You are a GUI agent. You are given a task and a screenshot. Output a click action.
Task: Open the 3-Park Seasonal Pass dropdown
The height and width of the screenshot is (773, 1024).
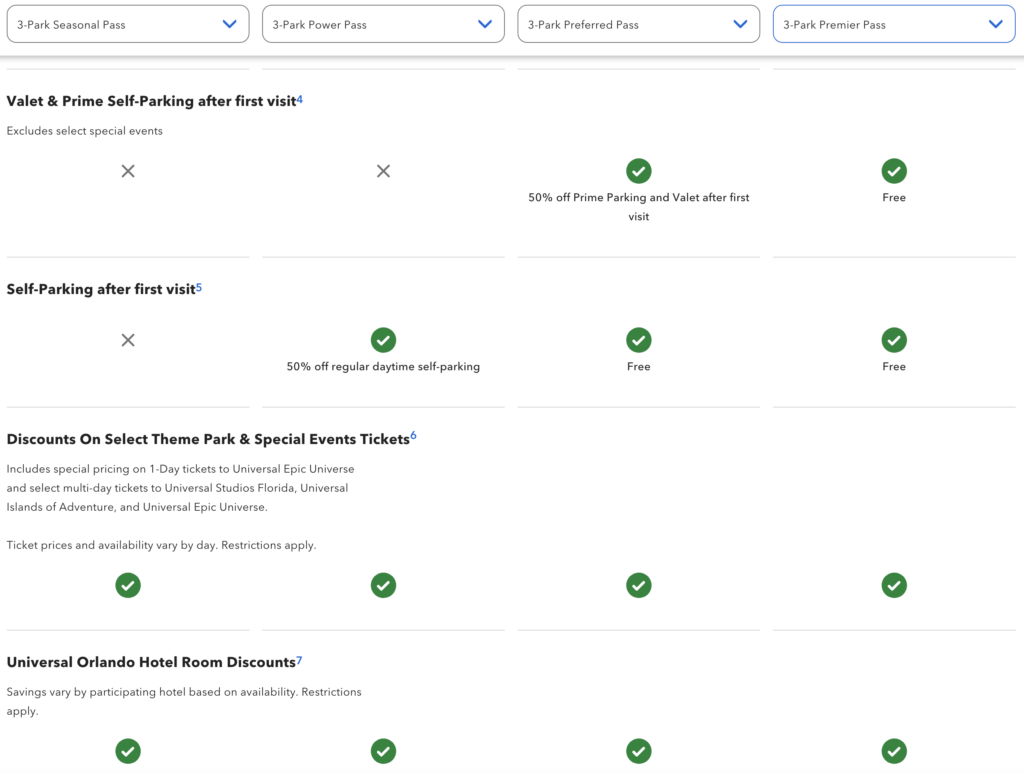[x=128, y=23]
